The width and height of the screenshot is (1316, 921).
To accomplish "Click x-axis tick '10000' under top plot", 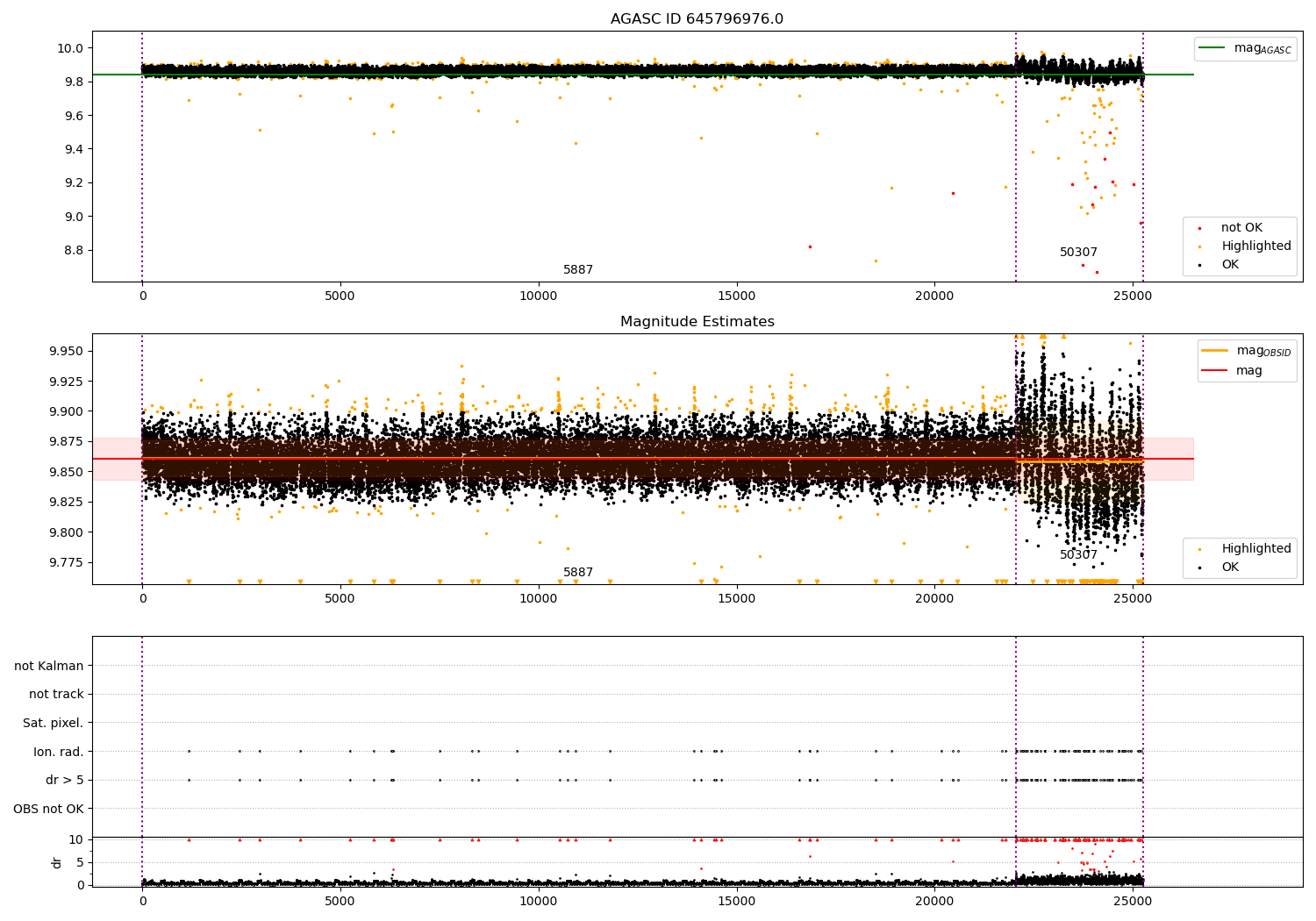I will [x=538, y=296].
